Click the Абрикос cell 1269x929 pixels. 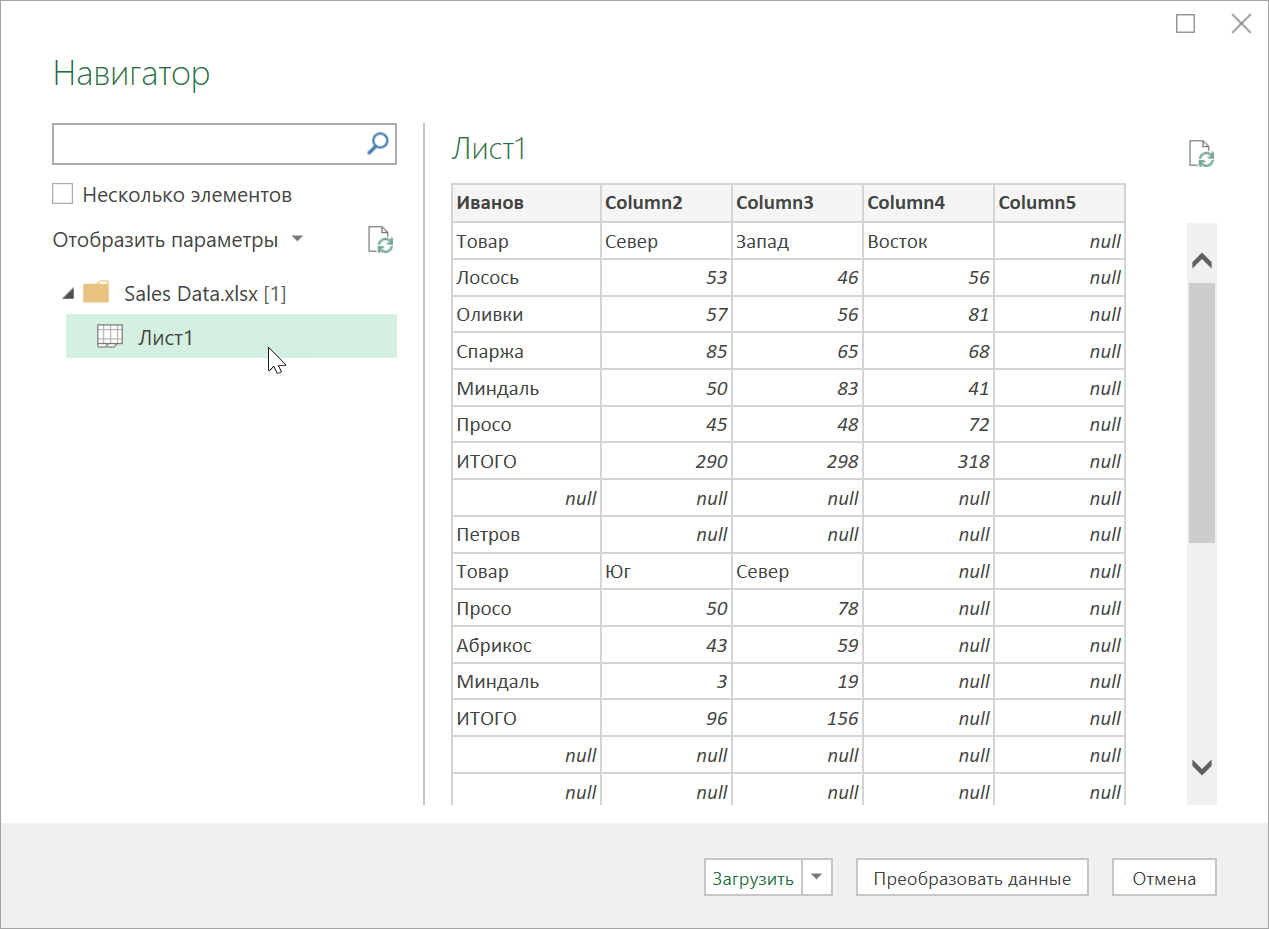pyautogui.click(x=526, y=645)
